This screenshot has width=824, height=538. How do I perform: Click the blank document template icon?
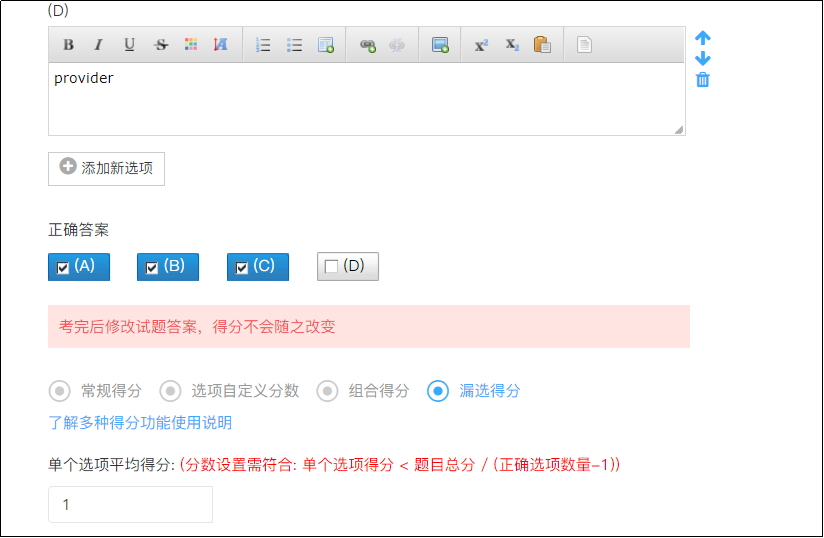[x=584, y=45]
